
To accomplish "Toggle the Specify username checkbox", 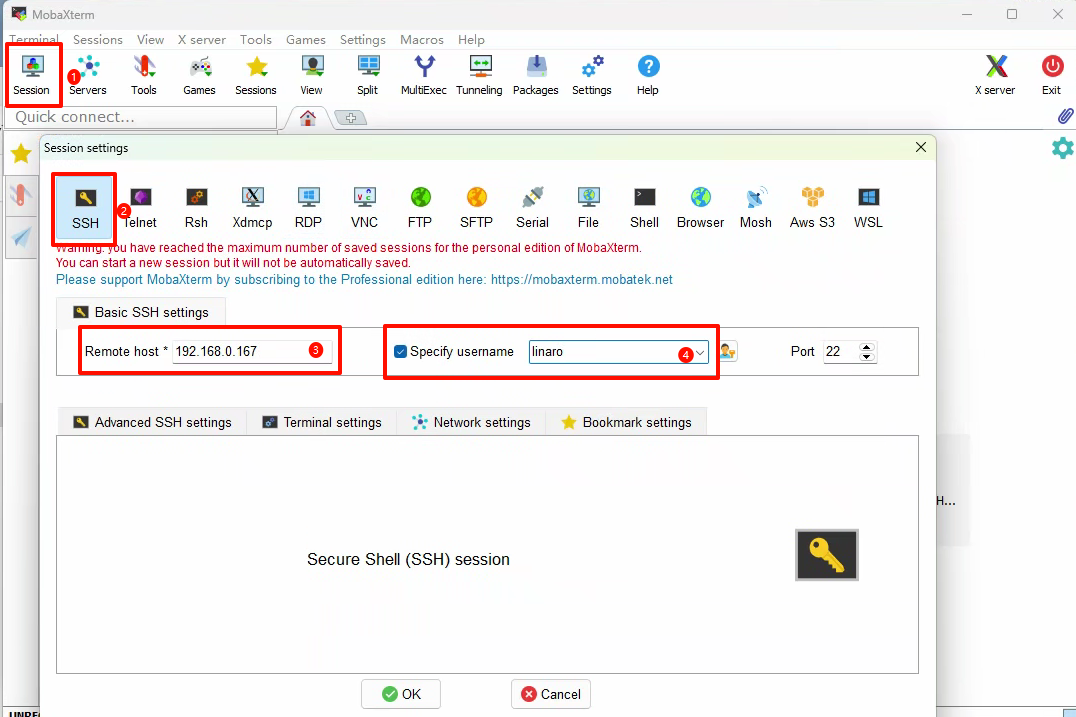I will [401, 352].
